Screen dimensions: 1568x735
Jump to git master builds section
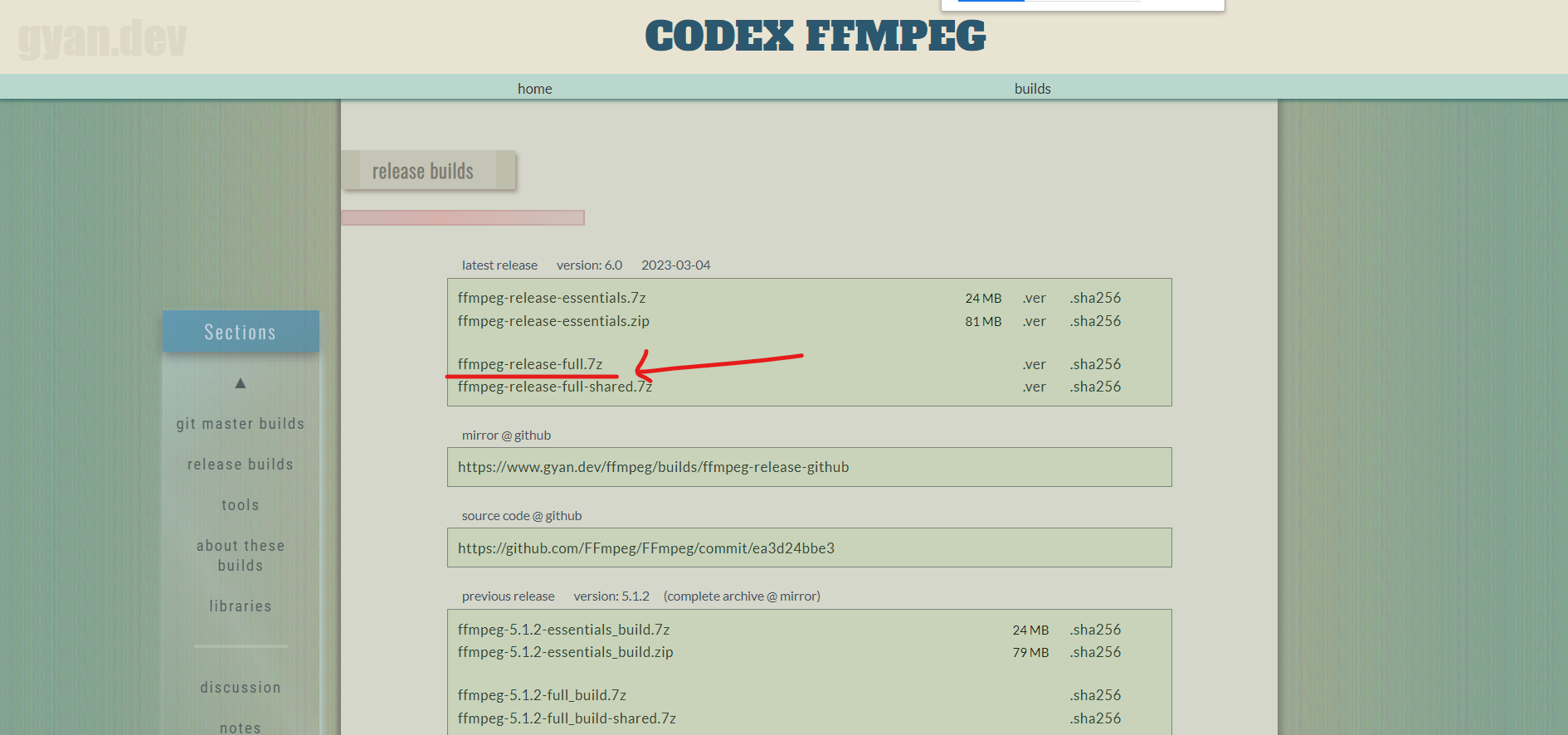click(x=241, y=424)
